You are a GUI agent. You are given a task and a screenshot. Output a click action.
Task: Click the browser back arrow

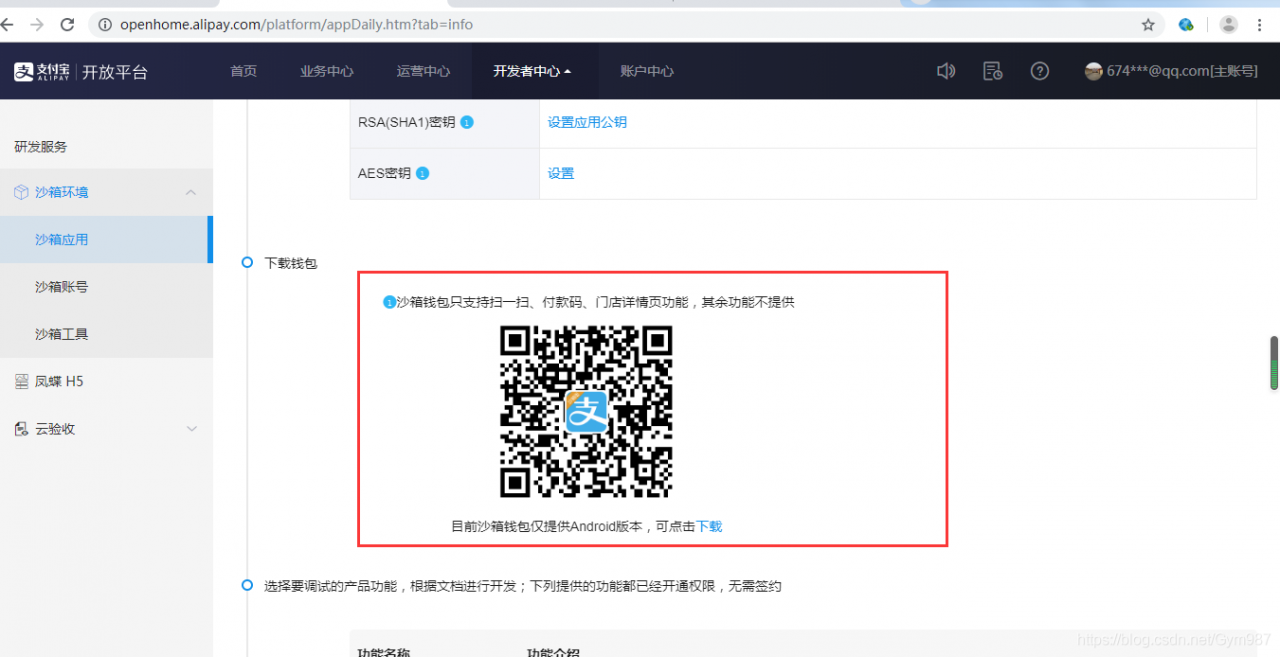coord(8,24)
